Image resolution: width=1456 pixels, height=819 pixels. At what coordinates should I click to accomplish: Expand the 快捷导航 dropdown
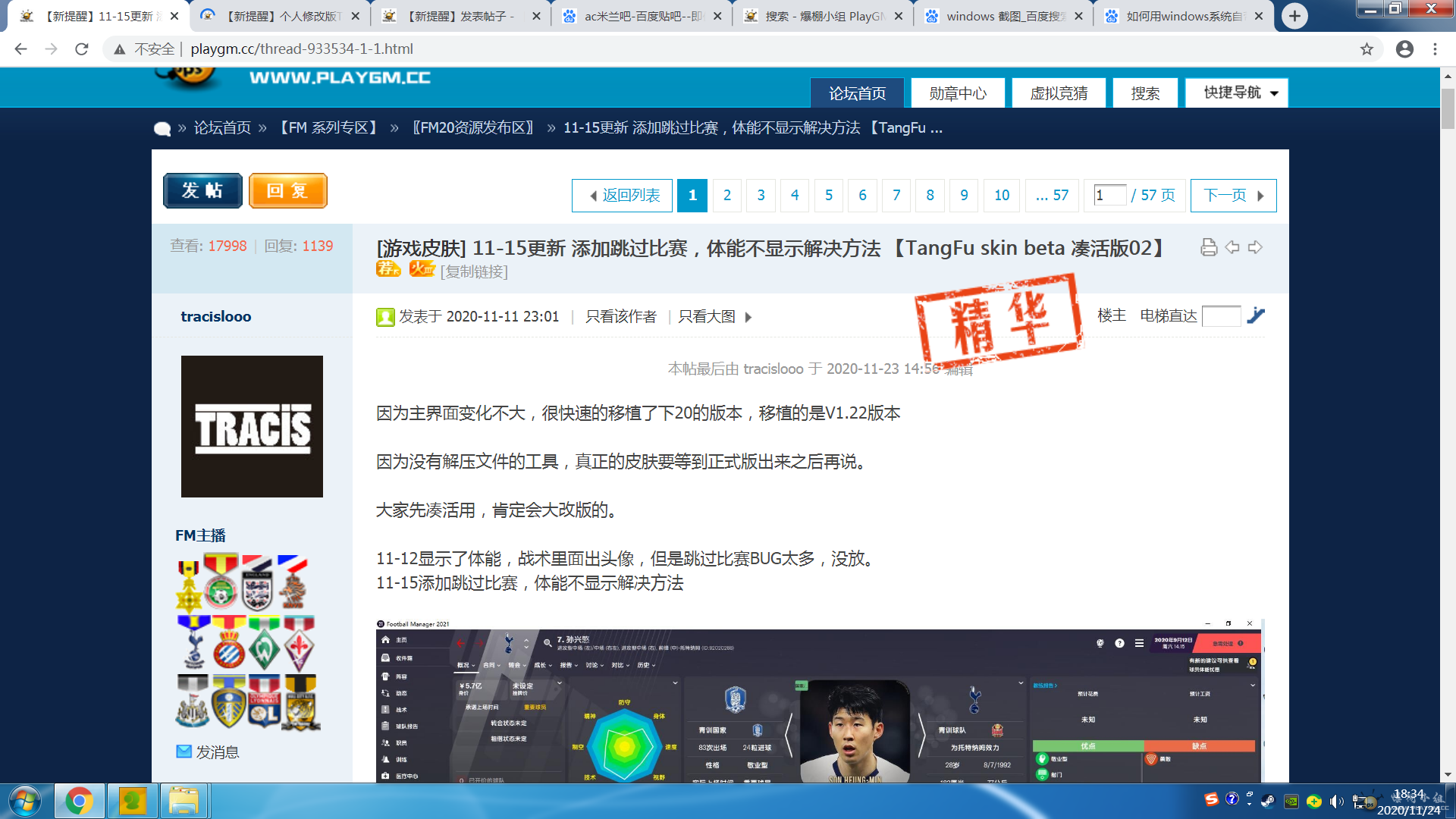(1237, 93)
